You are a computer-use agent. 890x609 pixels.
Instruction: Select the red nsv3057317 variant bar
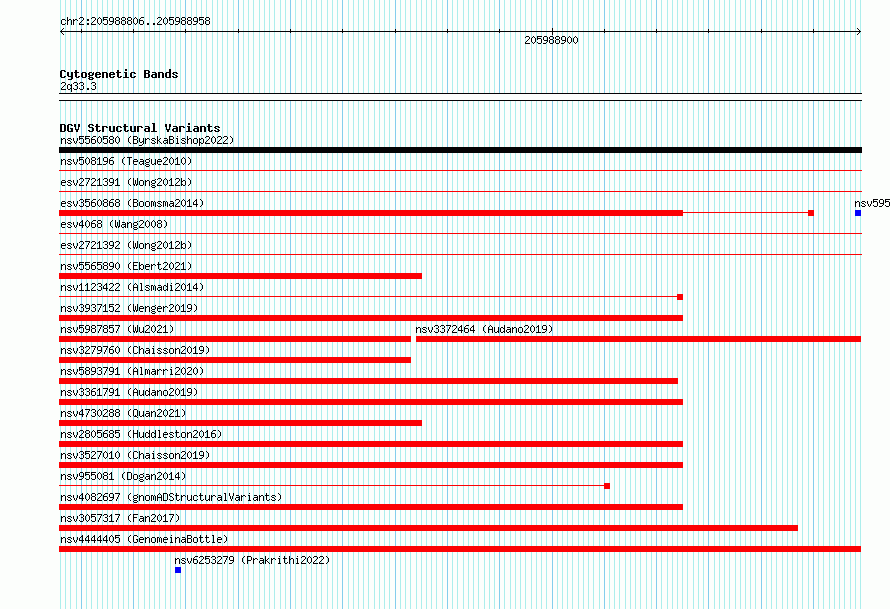pos(429,528)
